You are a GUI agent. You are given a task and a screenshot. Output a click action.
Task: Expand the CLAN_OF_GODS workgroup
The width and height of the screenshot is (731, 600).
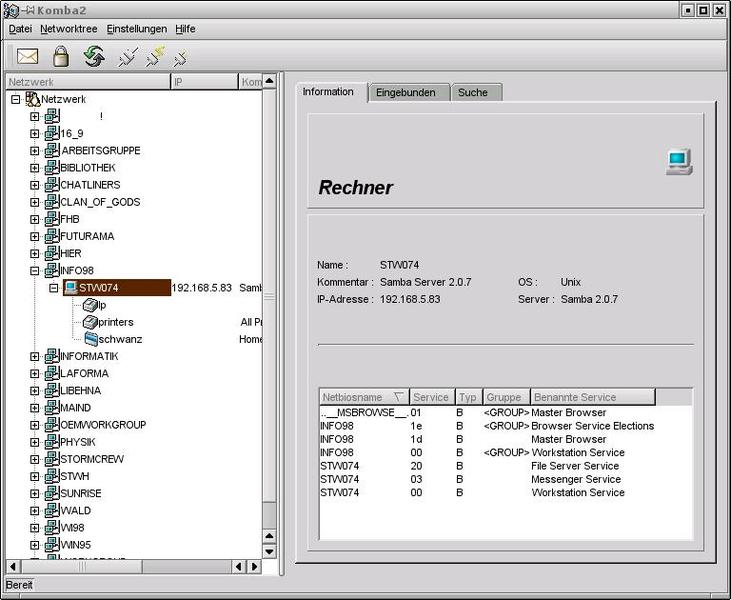34,202
